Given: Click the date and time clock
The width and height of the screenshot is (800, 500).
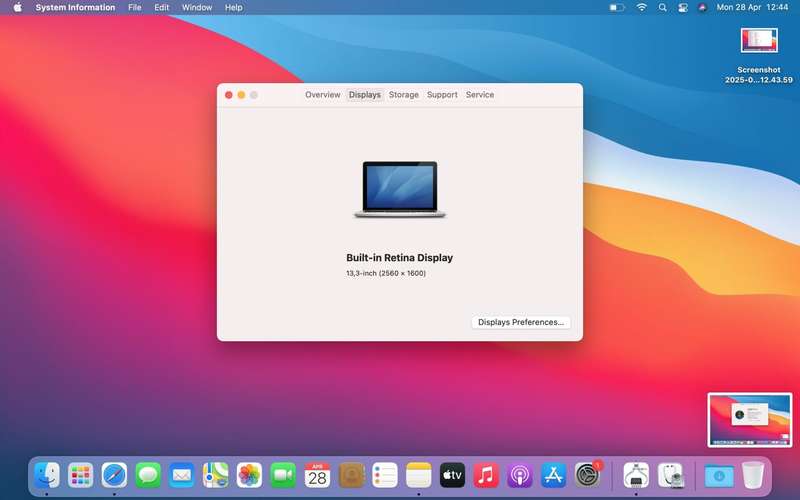Looking at the screenshot, I should (752, 8).
